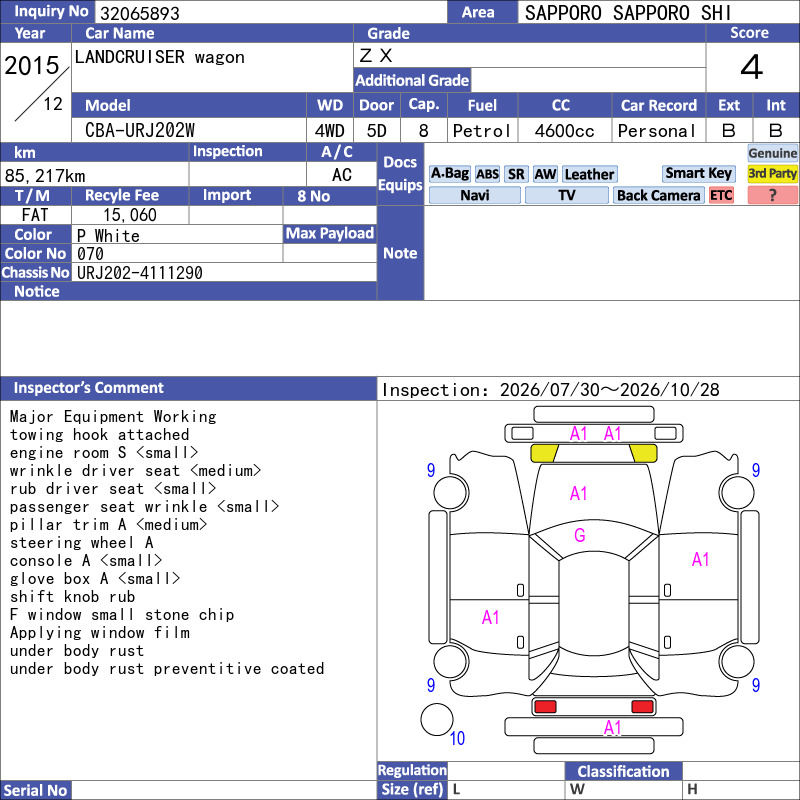The image size is (800, 800).
Task: Click the Navi equipment badge
Action: point(474,195)
